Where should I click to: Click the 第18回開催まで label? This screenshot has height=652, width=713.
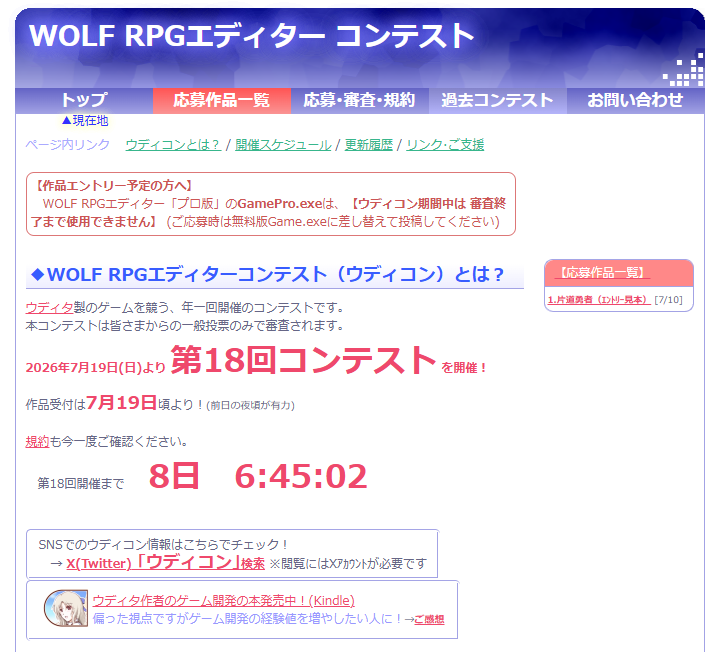[x=80, y=483]
